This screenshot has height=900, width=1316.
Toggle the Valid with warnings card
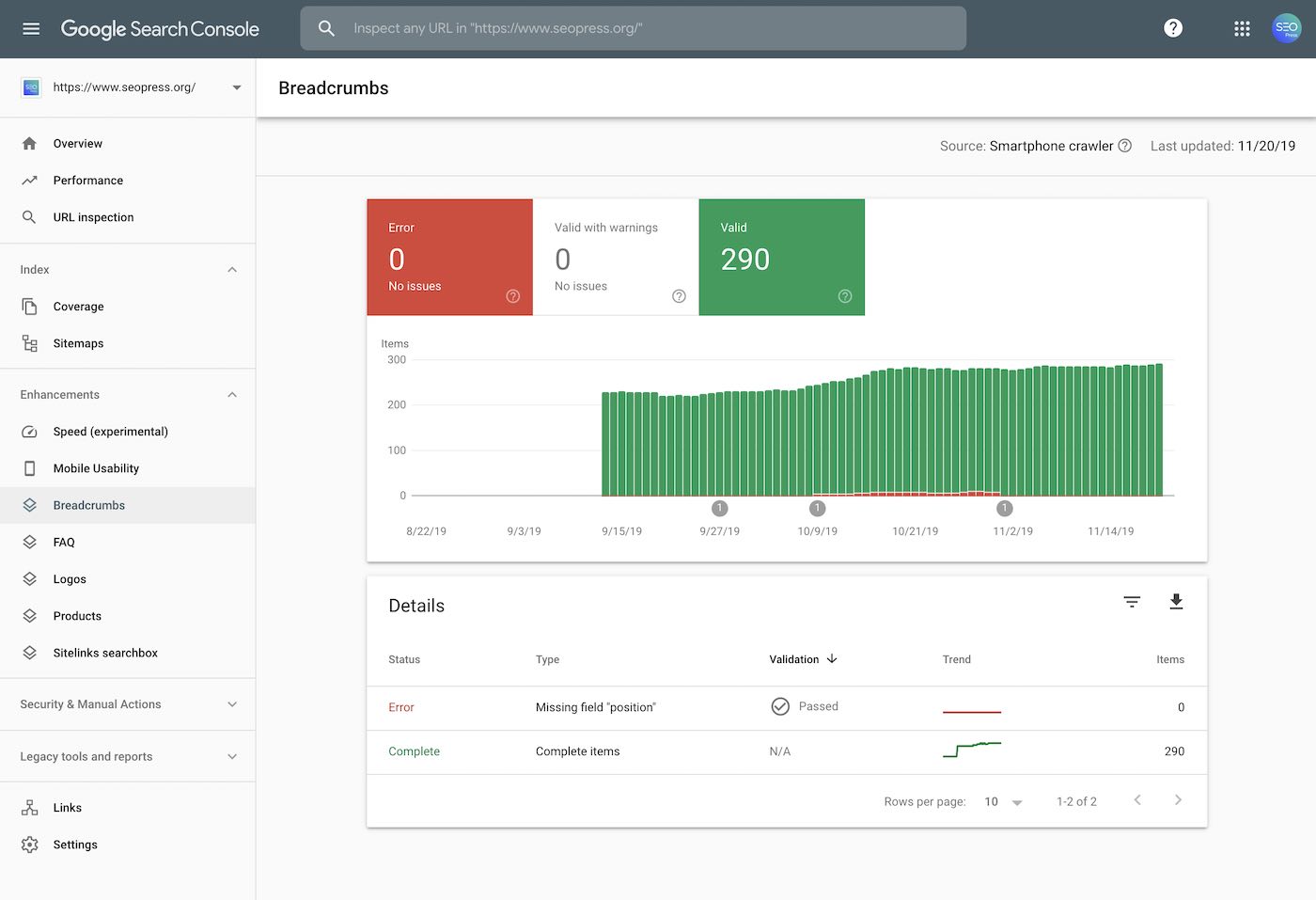pyautogui.click(x=616, y=257)
